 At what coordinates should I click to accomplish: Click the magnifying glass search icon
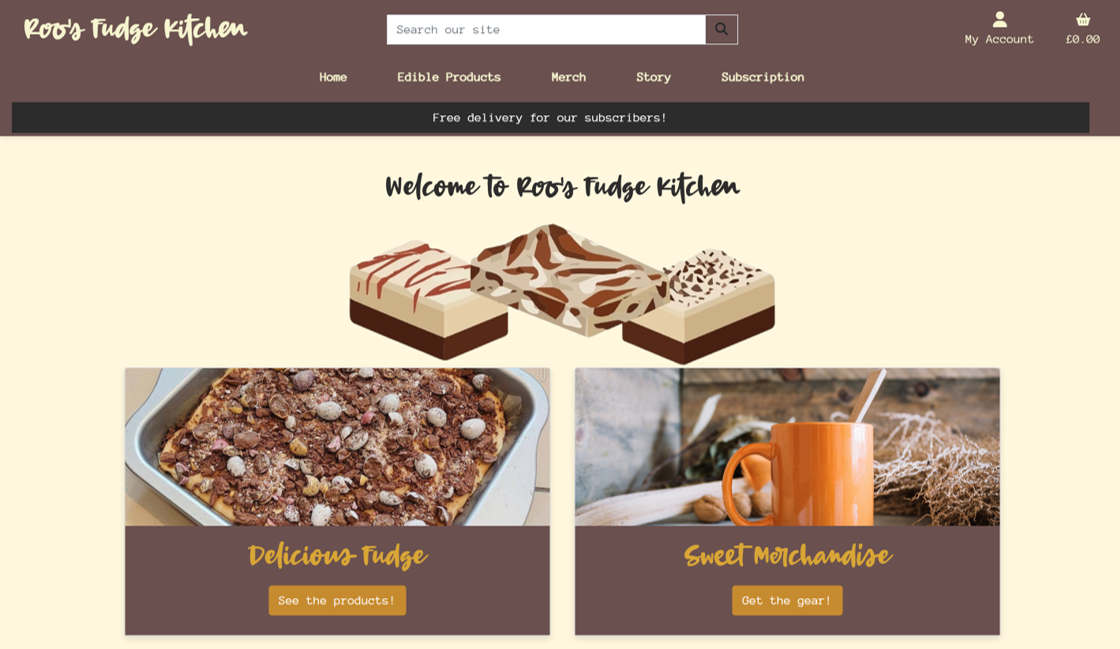[721, 29]
